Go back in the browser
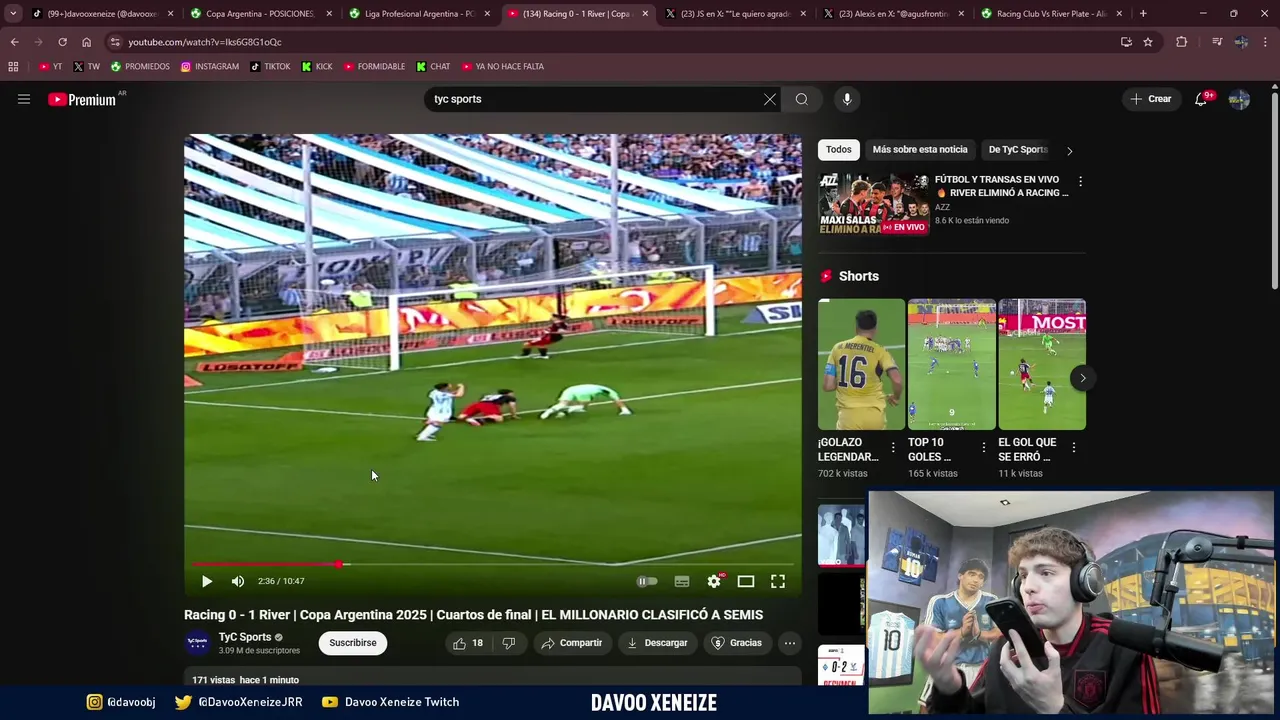Screen dimensions: 1280x720 click(14, 42)
